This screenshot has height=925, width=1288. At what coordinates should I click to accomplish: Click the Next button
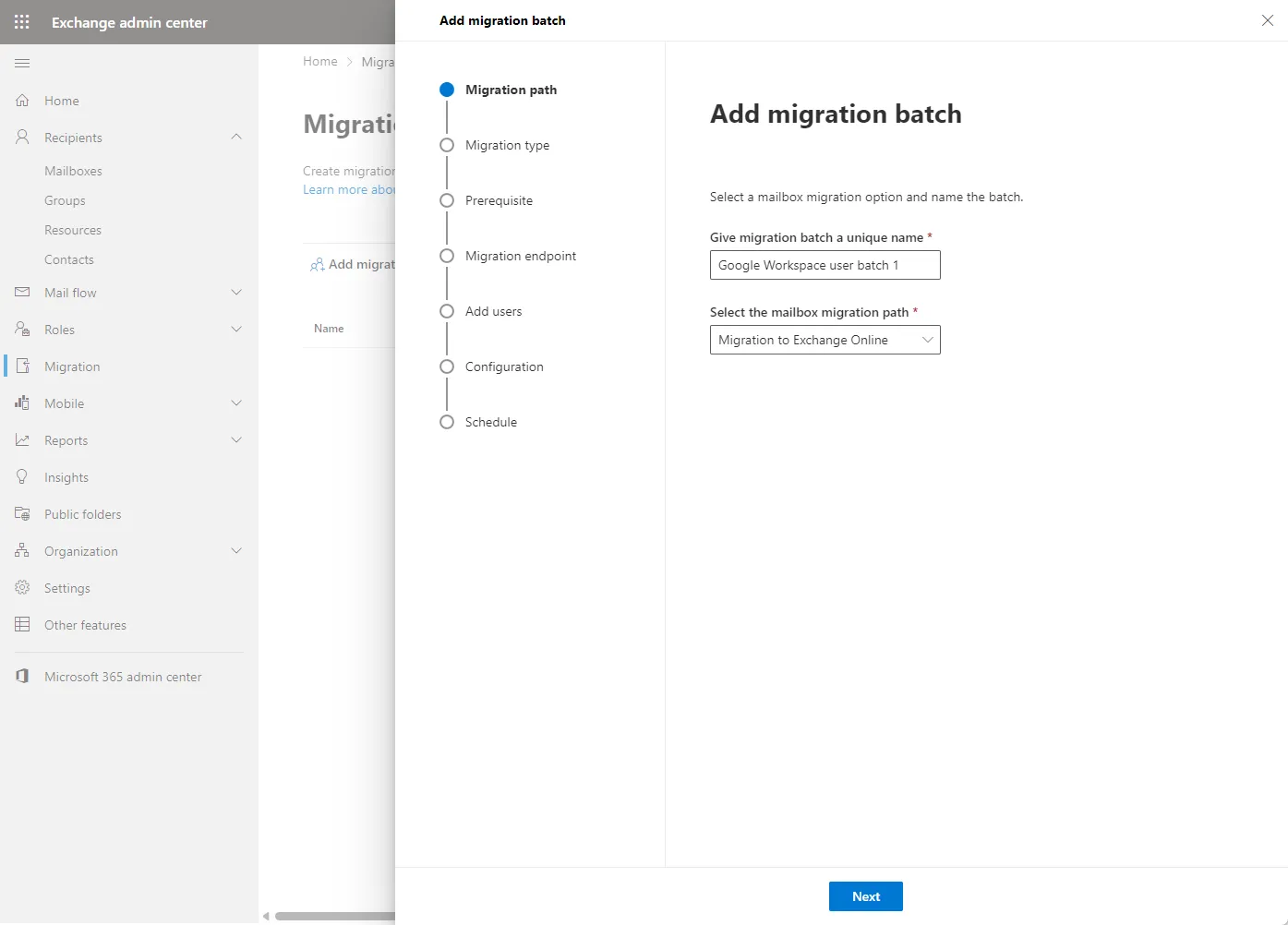click(x=865, y=895)
